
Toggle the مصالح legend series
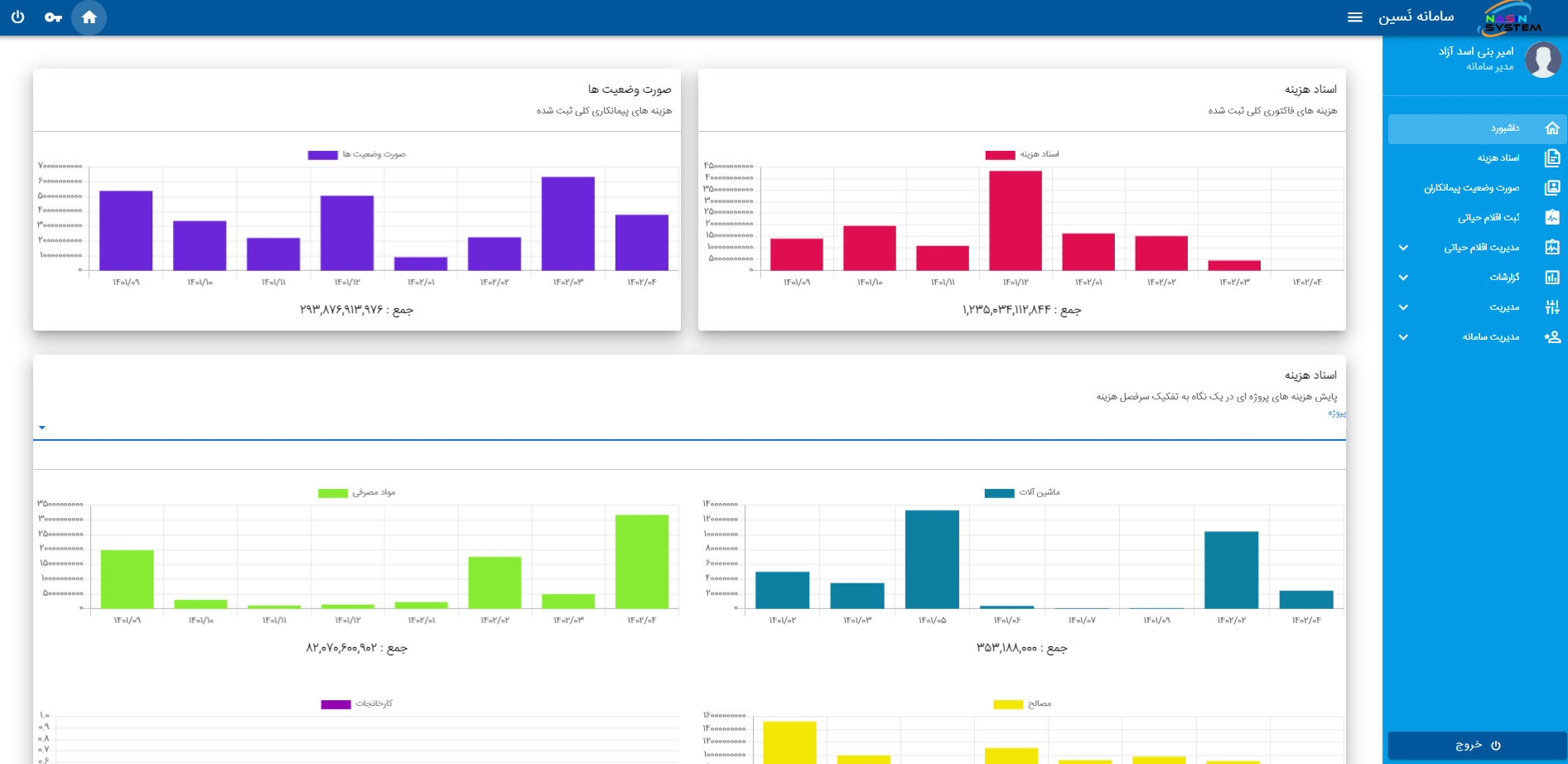tap(1022, 704)
